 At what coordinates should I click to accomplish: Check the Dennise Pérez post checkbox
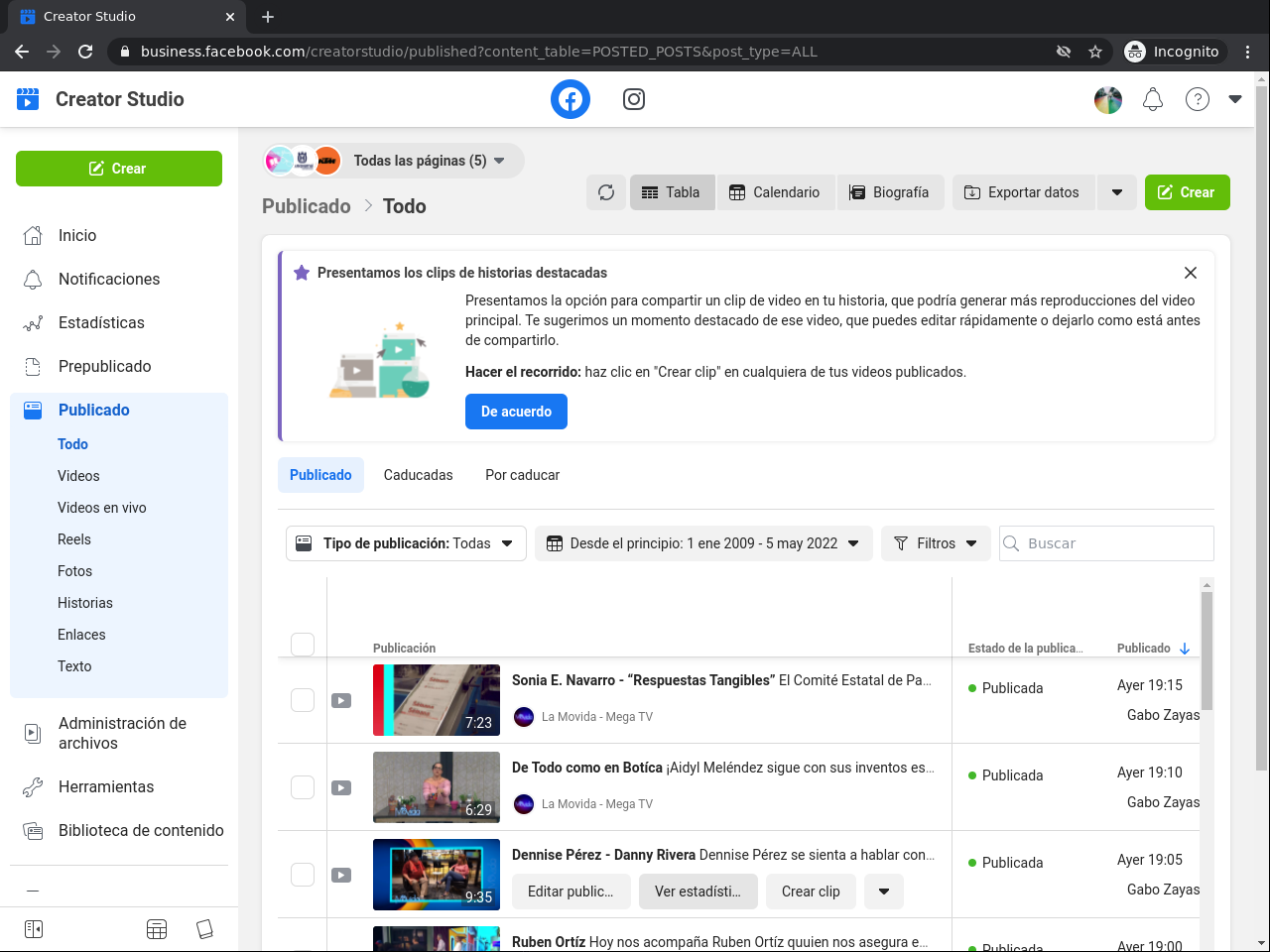[x=303, y=875]
